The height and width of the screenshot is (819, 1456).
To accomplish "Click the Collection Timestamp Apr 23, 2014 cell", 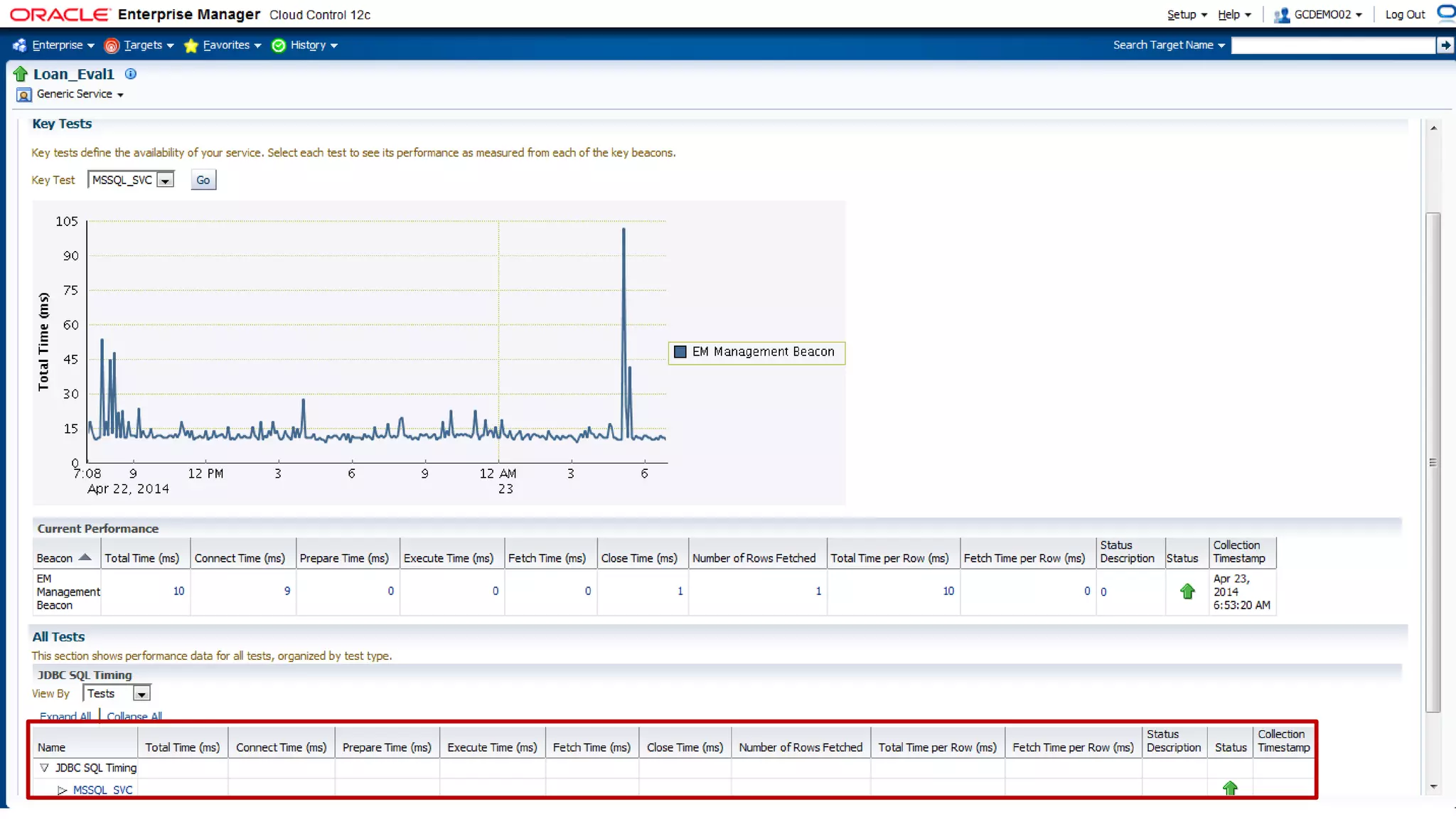I will click(1241, 591).
